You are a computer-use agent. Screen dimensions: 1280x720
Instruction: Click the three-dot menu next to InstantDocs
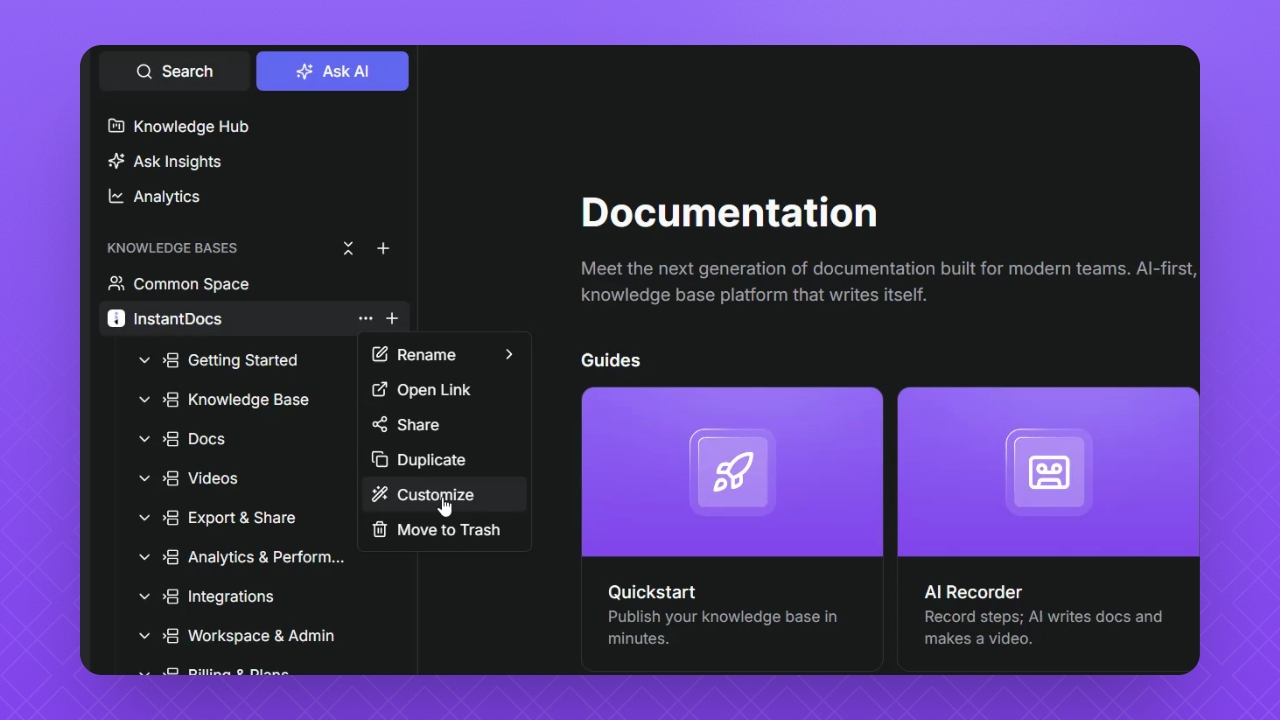(x=365, y=319)
